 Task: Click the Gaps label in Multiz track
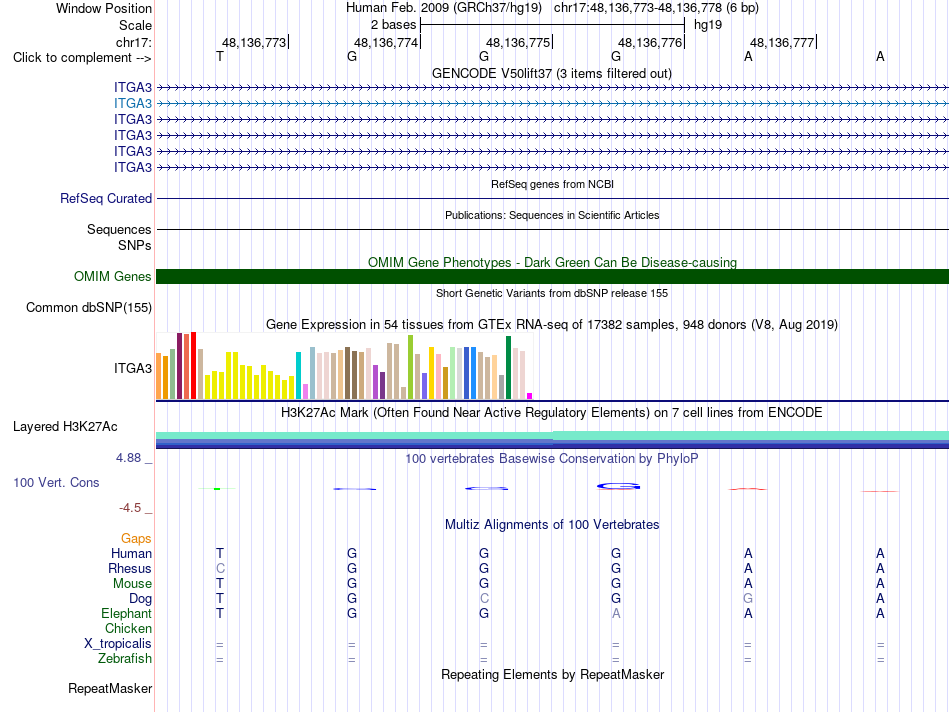[136, 539]
